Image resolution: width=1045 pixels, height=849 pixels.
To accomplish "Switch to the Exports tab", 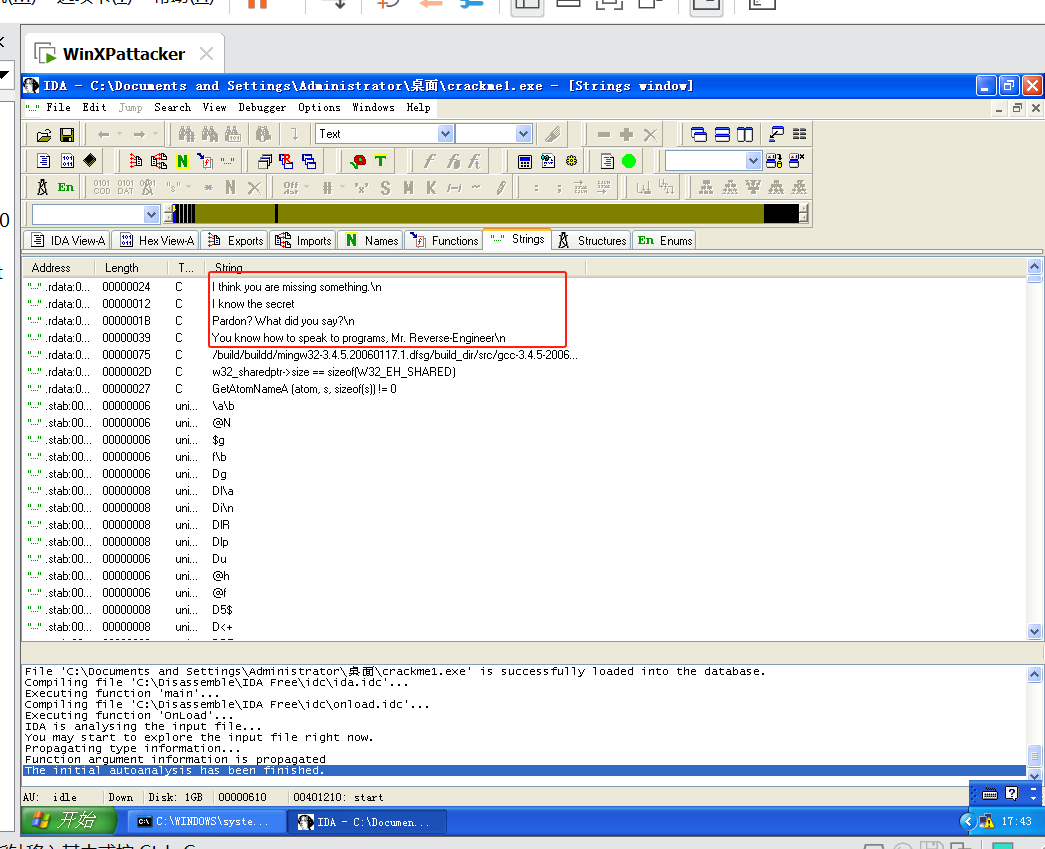I will tap(235, 241).
